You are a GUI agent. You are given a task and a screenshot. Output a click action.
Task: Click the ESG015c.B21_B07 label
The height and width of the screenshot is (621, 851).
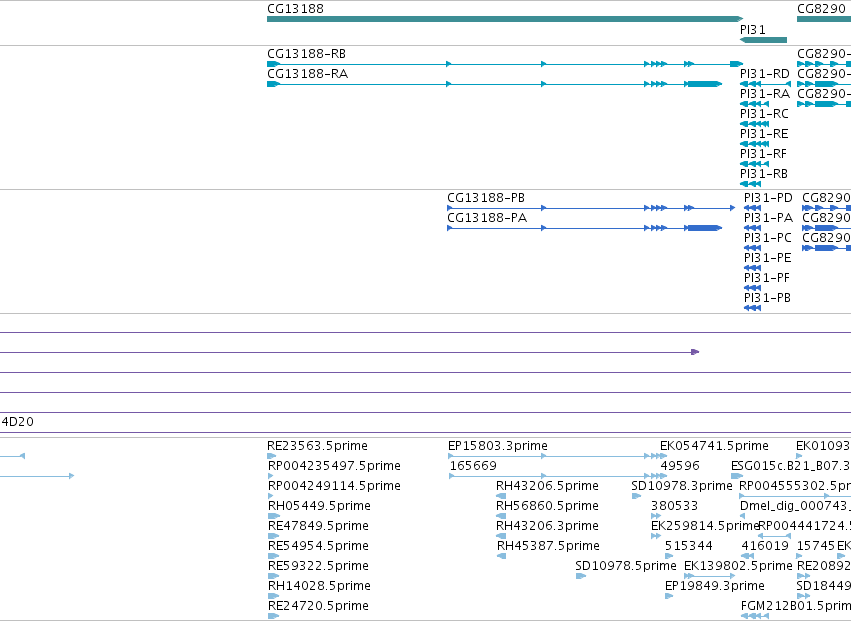pyautogui.click(x=791, y=466)
